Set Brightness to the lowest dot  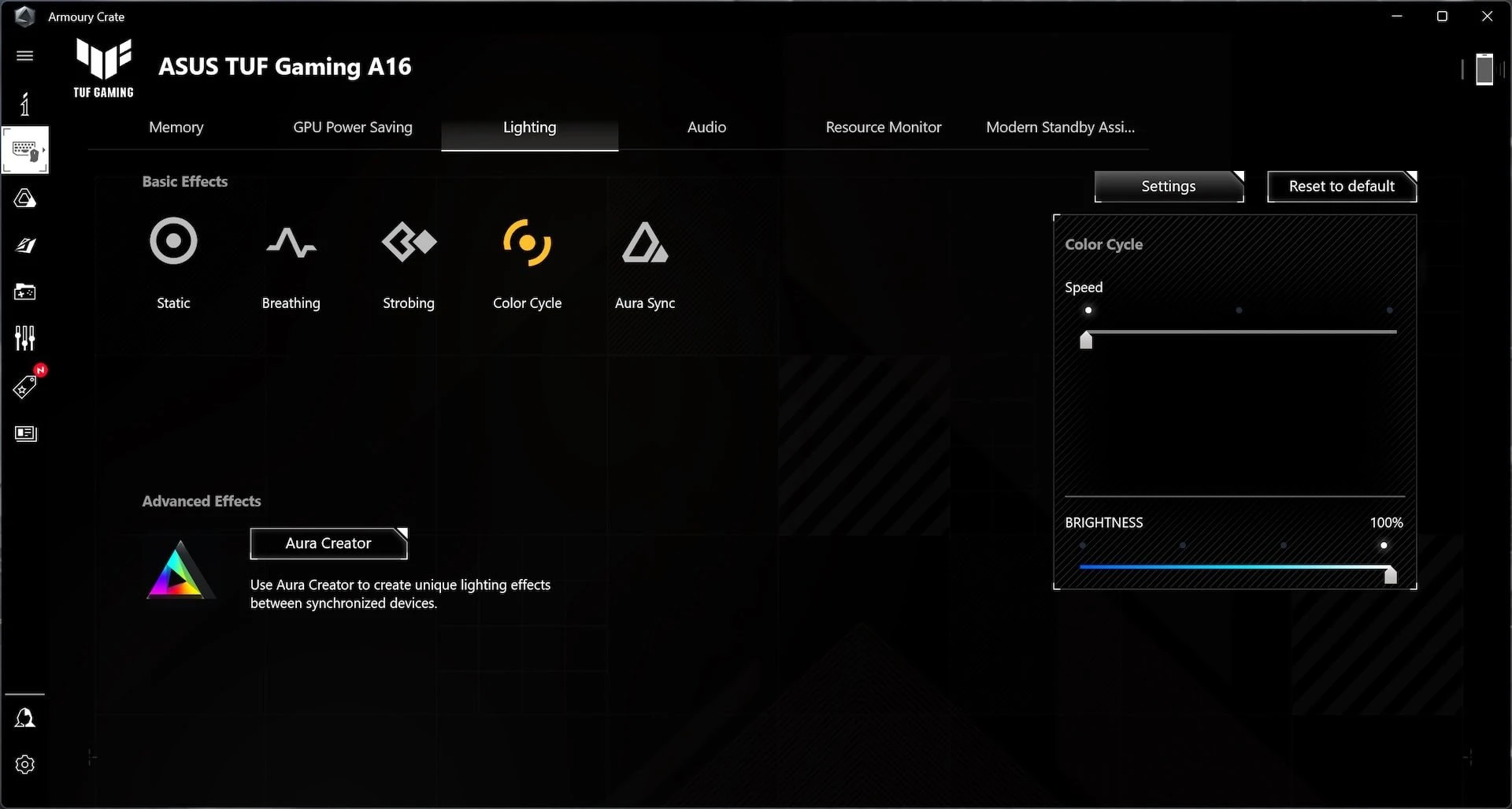point(1083,545)
